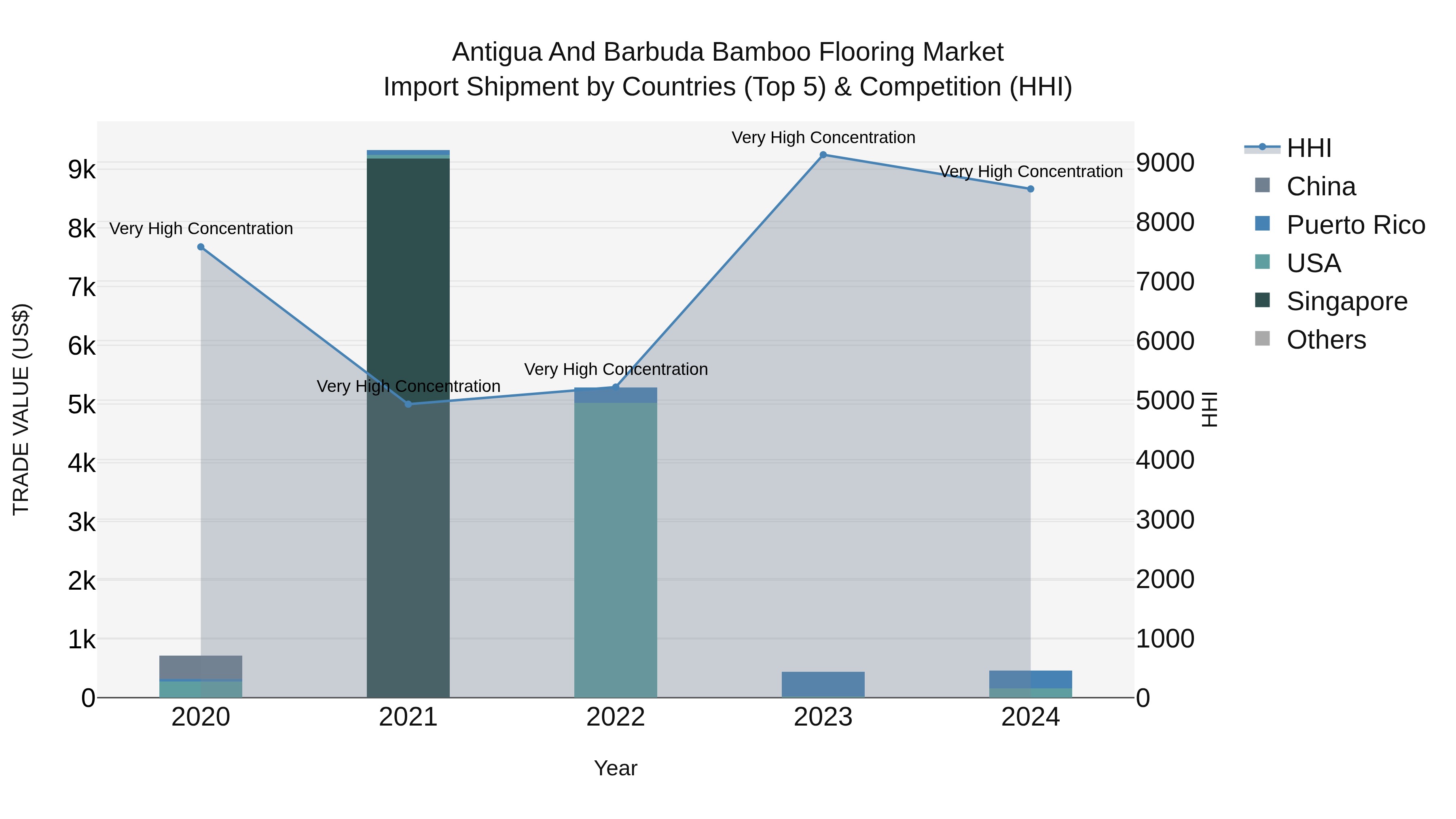The height and width of the screenshot is (819, 1456).
Task: Click the USA segment in 2024 bar
Action: point(1031,693)
